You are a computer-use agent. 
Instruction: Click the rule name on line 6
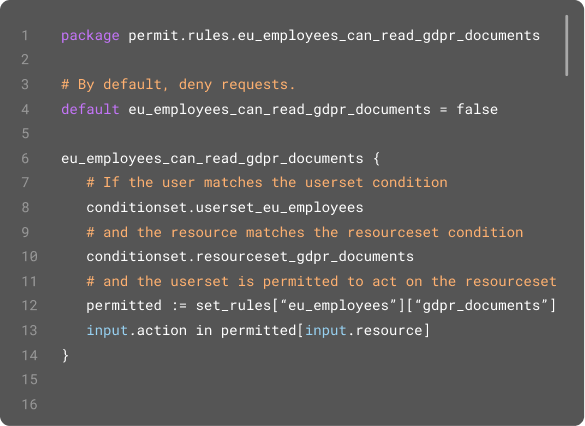coord(212,159)
